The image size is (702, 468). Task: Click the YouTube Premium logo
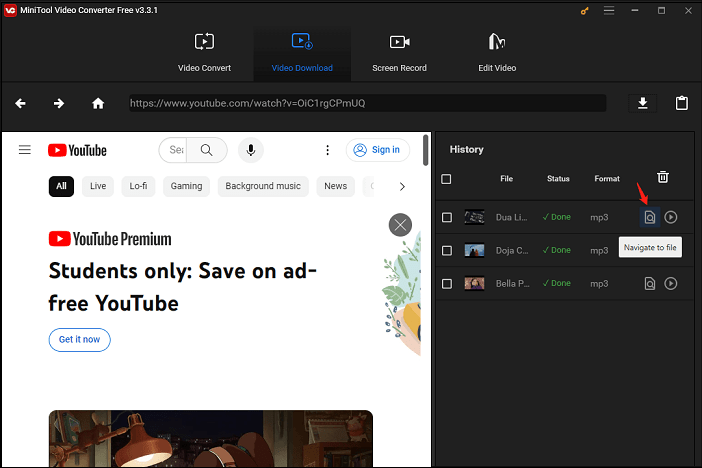(110, 239)
